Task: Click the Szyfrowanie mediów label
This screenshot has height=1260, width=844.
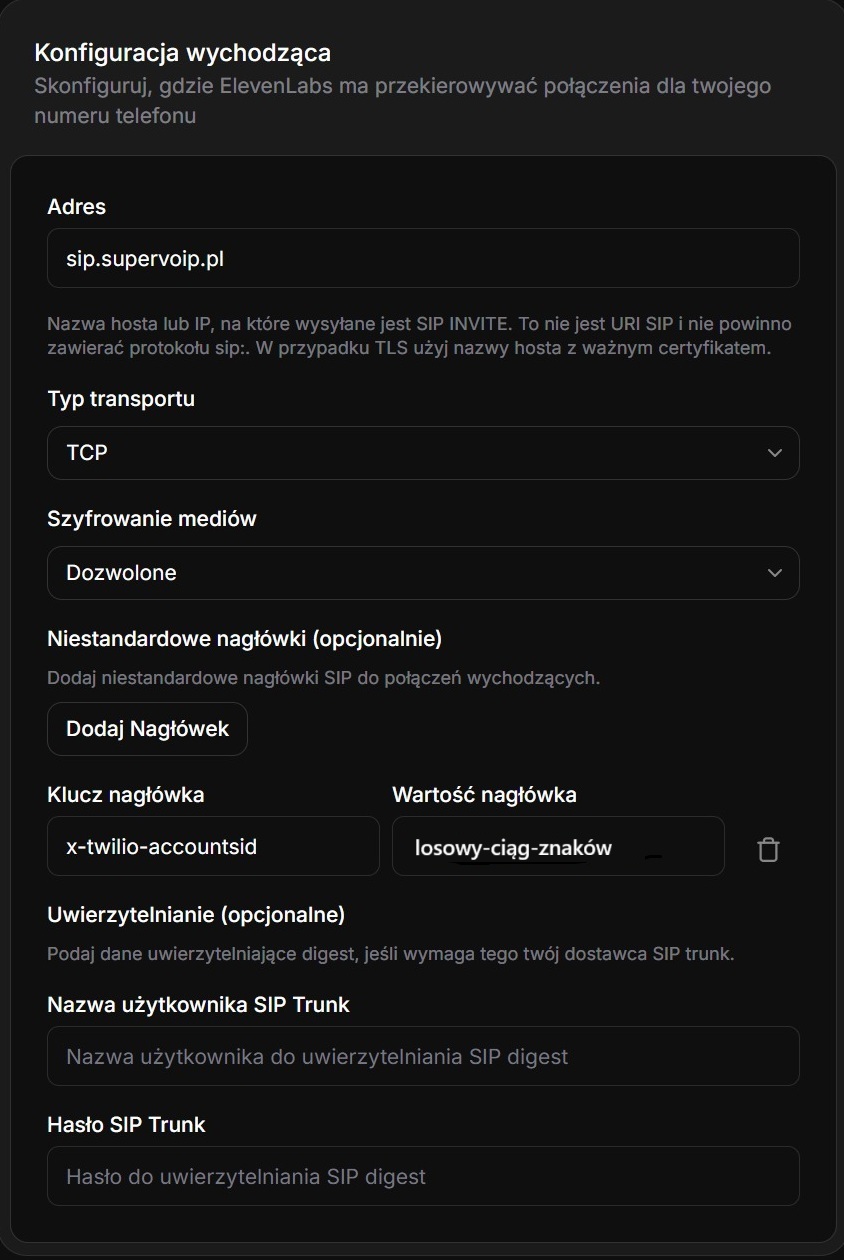Action: pos(152,518)
